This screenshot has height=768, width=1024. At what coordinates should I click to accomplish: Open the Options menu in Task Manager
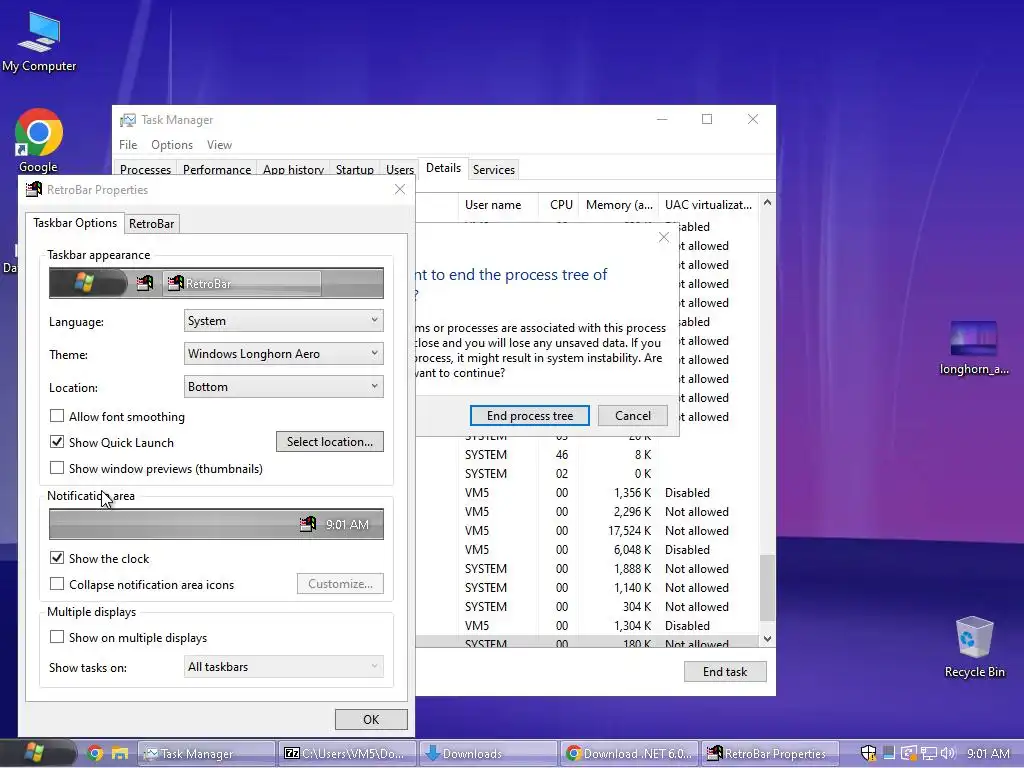(172, 145)
